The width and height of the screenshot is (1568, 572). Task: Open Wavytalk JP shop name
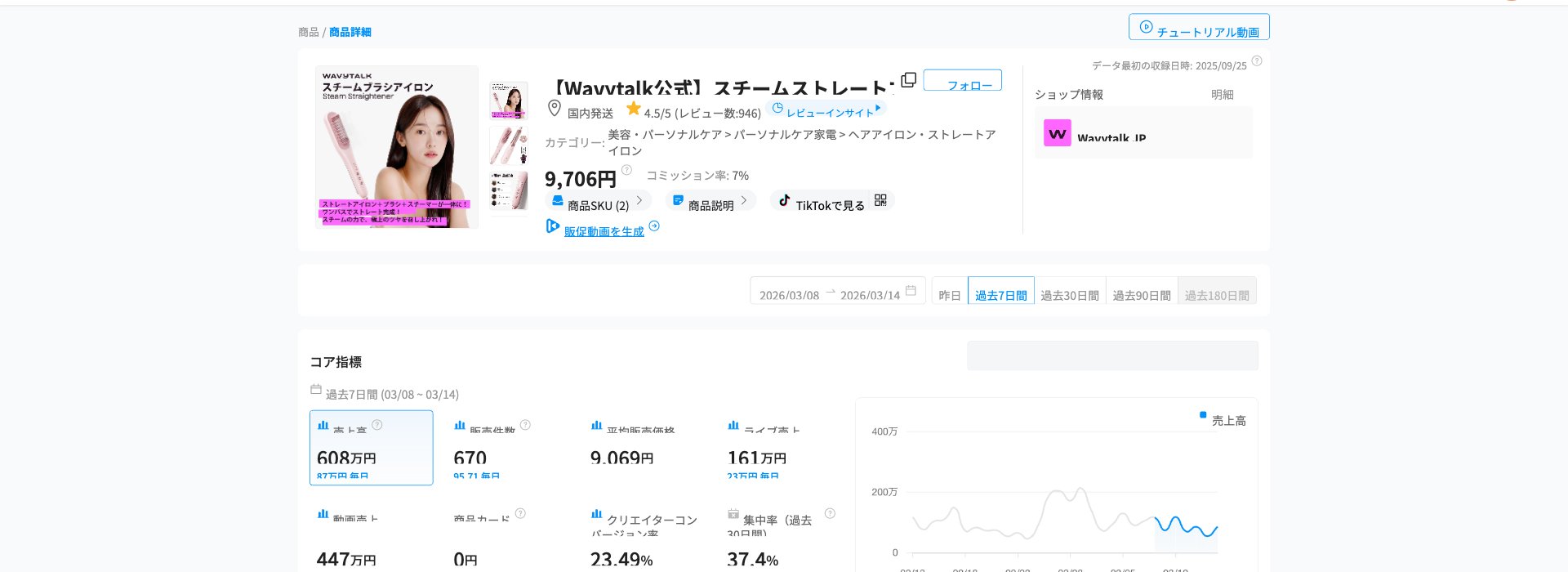(1111, 136)
